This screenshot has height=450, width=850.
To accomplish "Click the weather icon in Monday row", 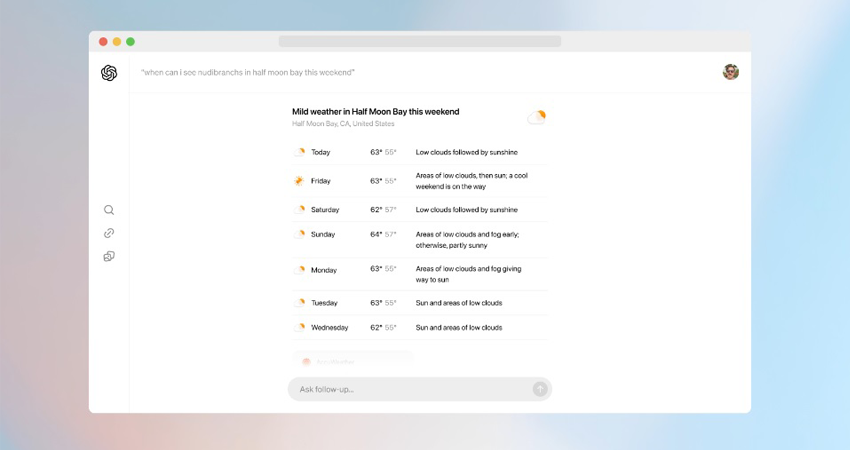I will pyautogui.click(x=299, y=269).
